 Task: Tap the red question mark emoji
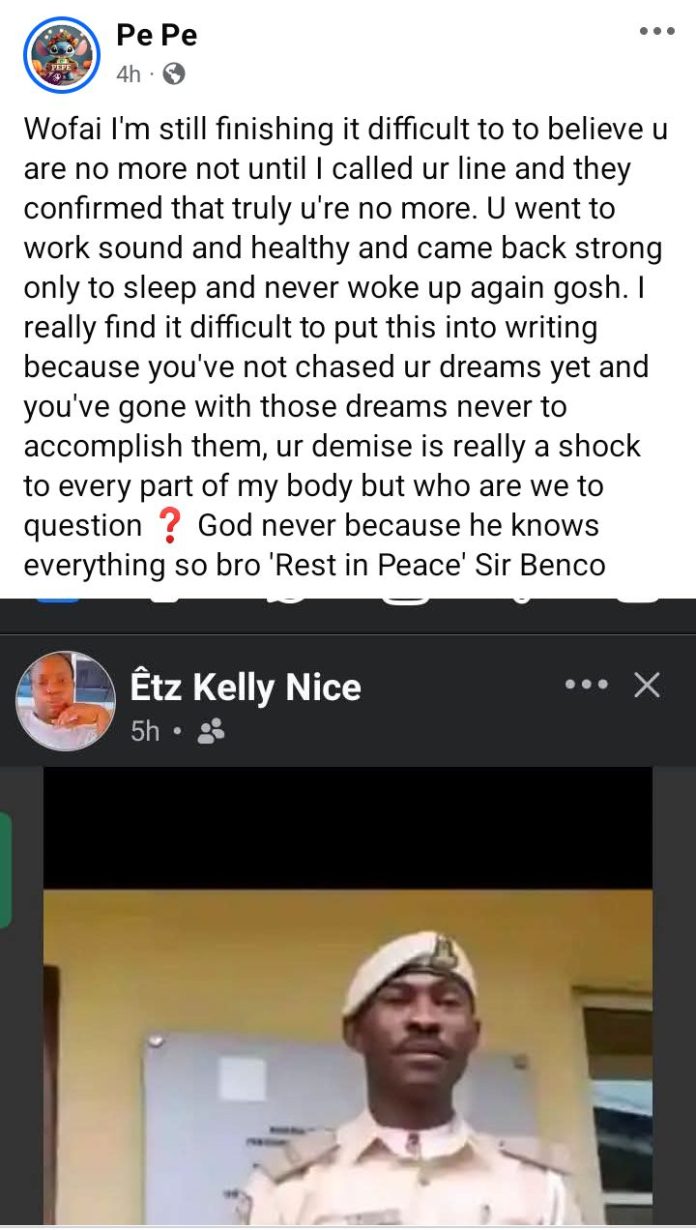(170, 524)
